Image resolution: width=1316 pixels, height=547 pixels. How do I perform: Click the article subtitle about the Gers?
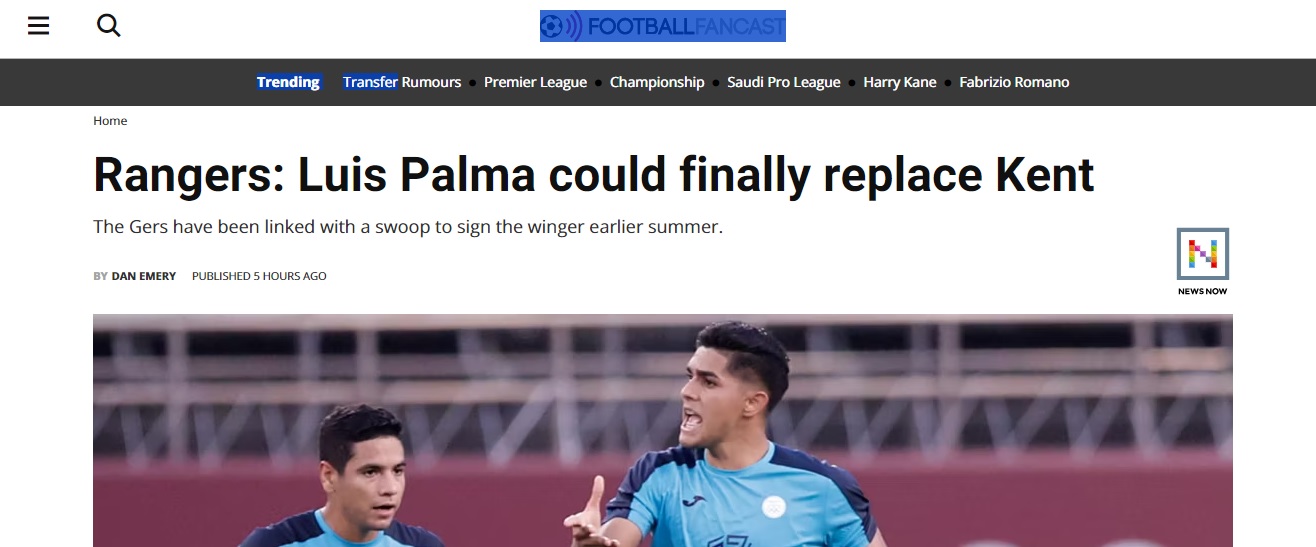click(408, 227)
